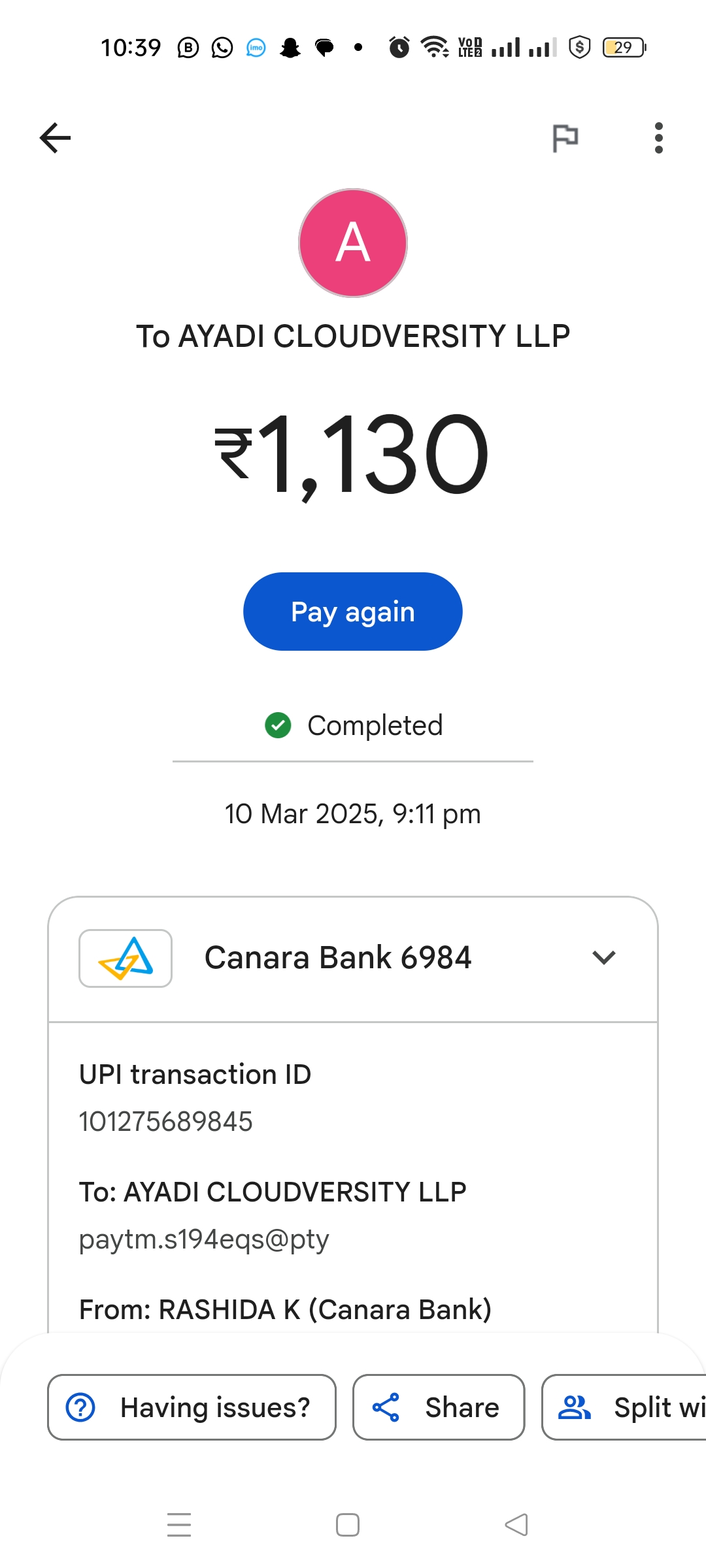Tap the Canara Bank logo

(126, 958)
